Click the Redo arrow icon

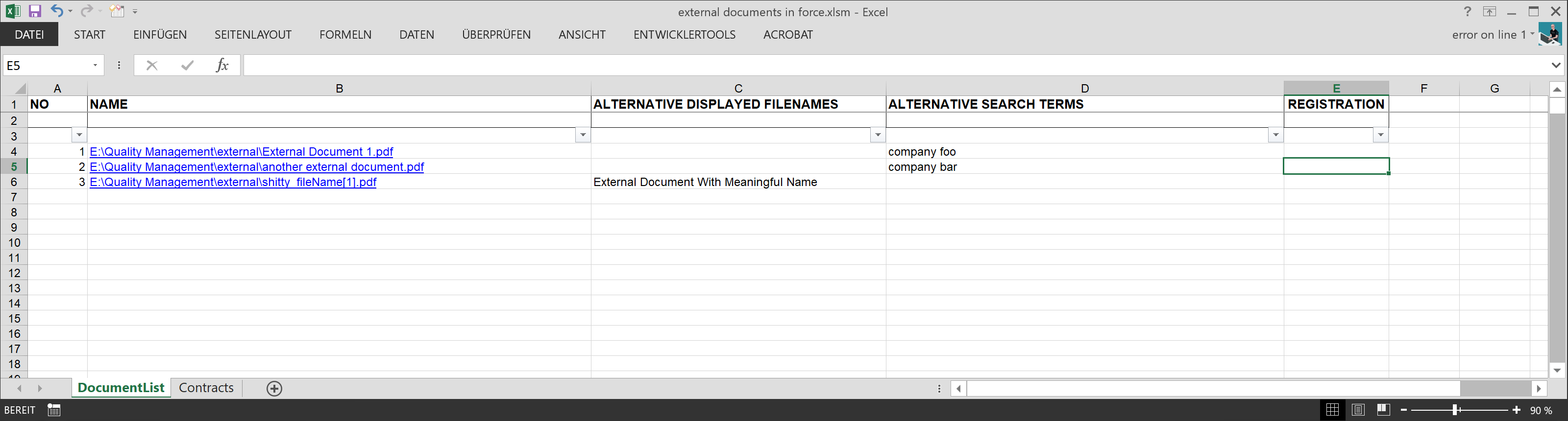pyautogui.click(x=86, y=11)
